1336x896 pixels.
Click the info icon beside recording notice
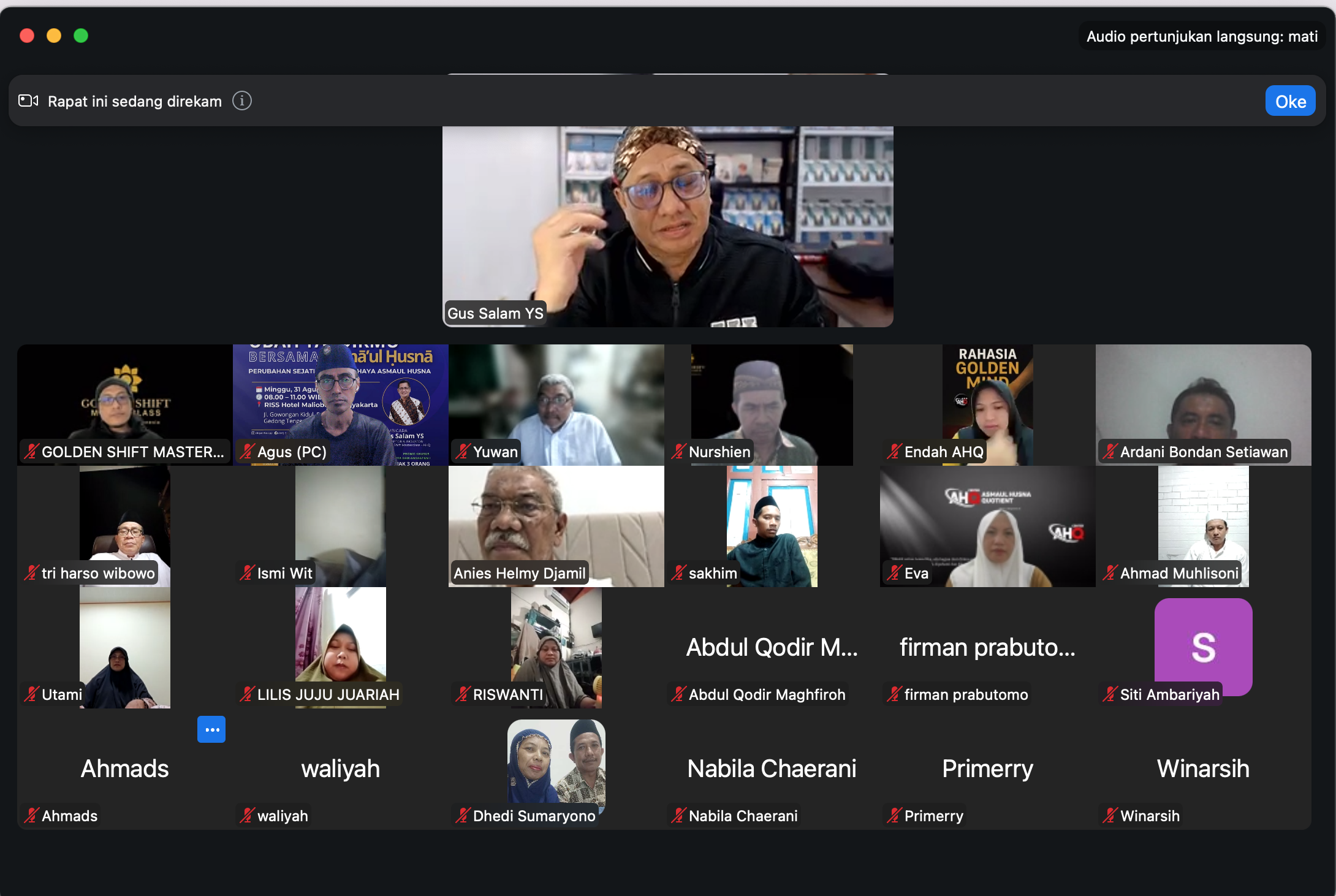point(242,101)
